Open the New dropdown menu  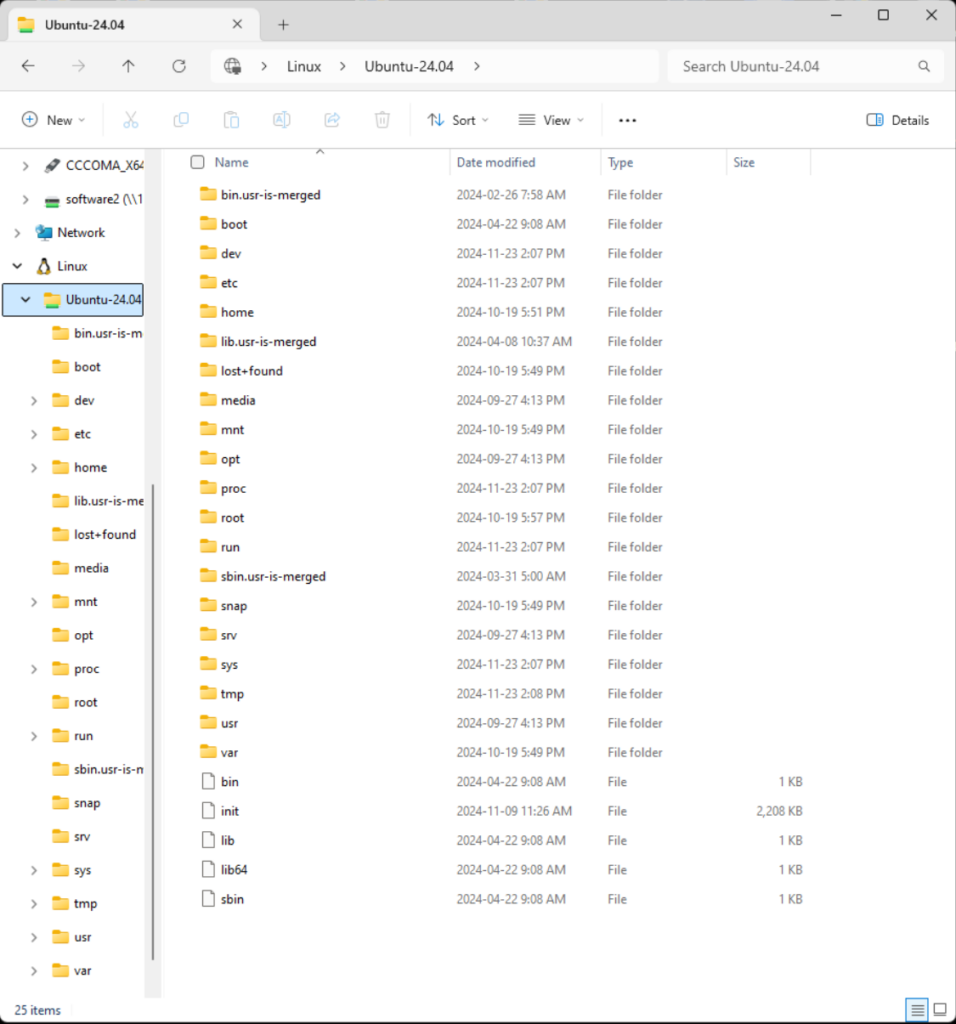coord(53,120)
